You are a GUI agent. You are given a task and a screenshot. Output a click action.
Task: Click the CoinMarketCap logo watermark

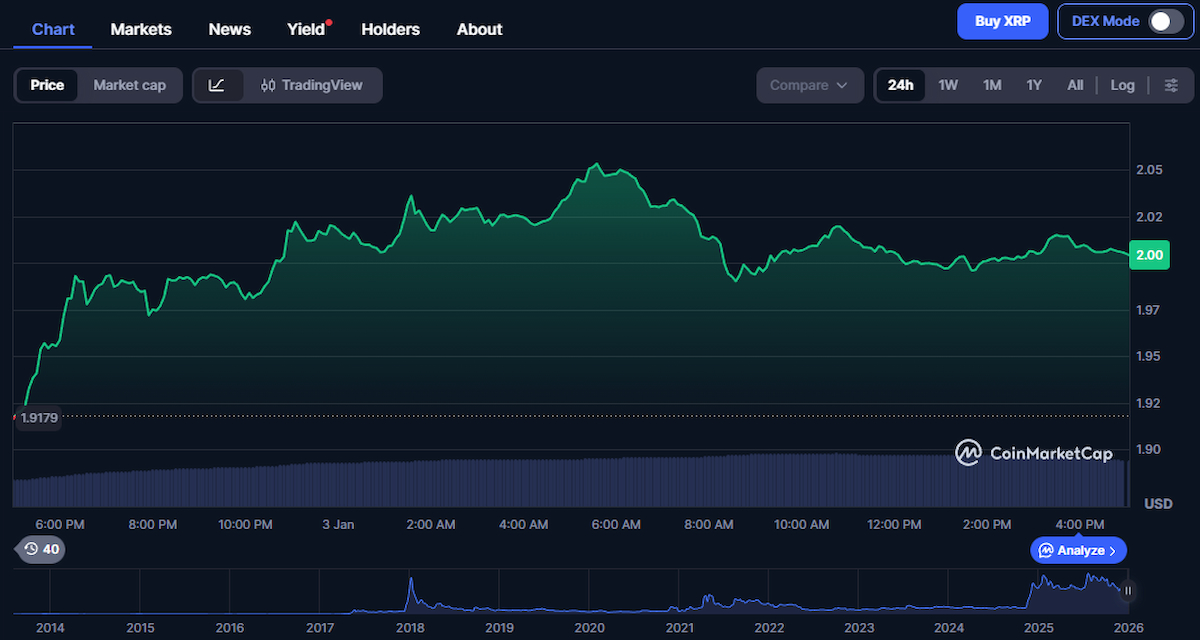coord(1035,452)
